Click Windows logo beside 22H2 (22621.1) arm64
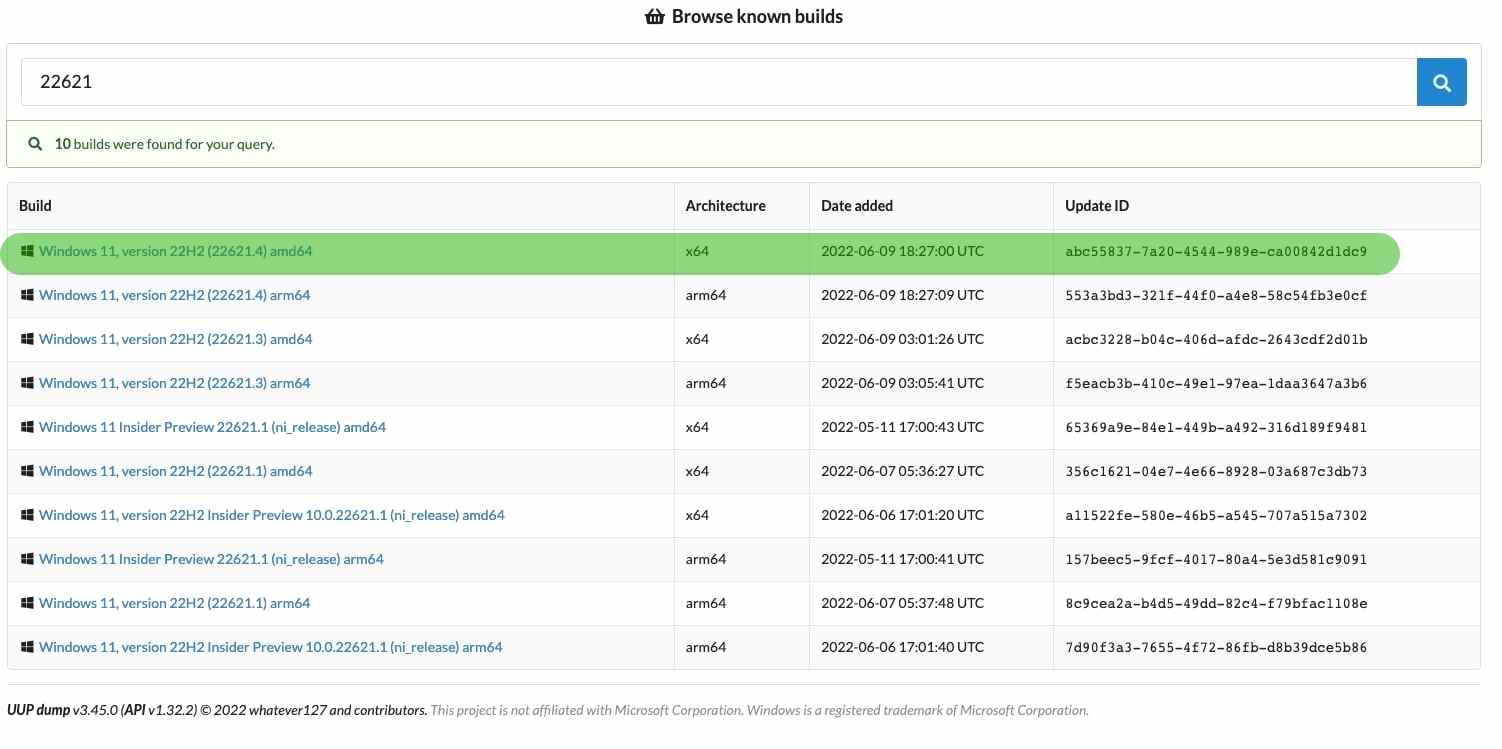This screenshot has height=749, width=1502. (x=27, y=603)
